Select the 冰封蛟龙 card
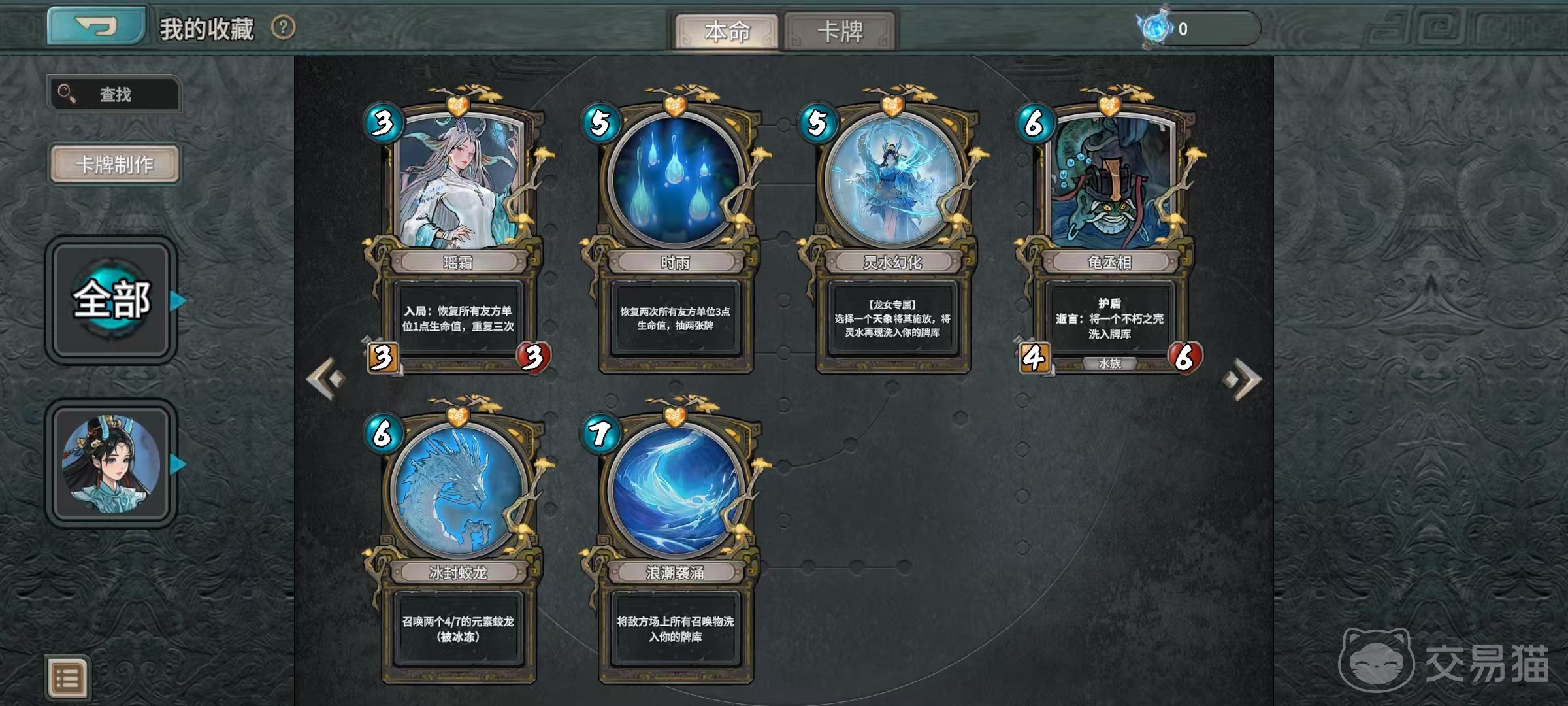The height and width of the screenshot is (706, 1568). coord(457,541)
